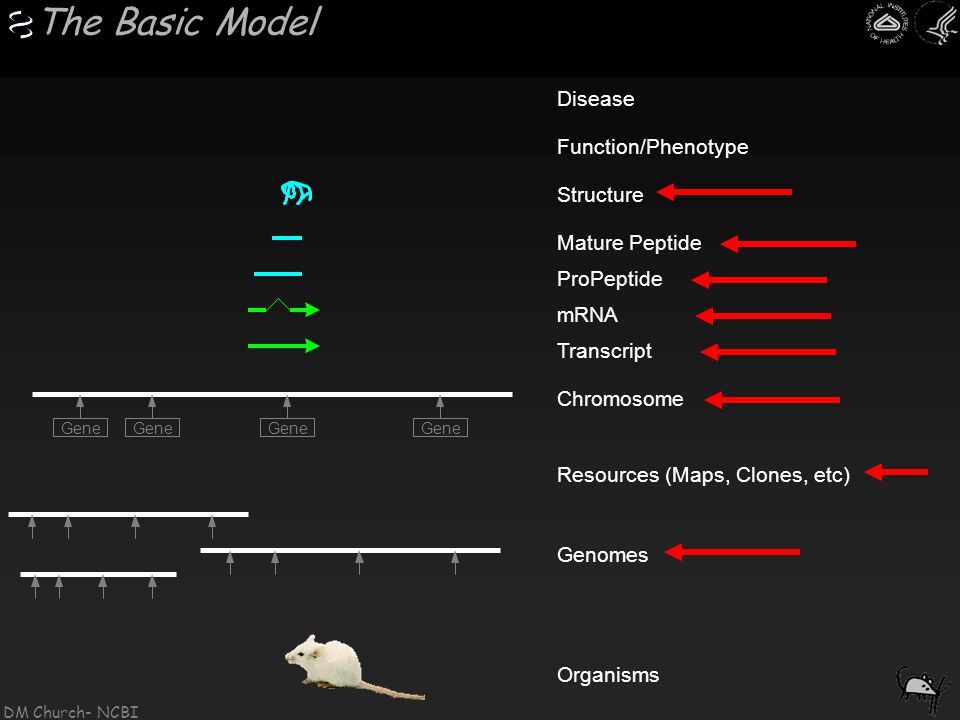This screenshot has height=720, width=960.
Task: Click the rightmost Gene box
Action: [x=440, y=428]
